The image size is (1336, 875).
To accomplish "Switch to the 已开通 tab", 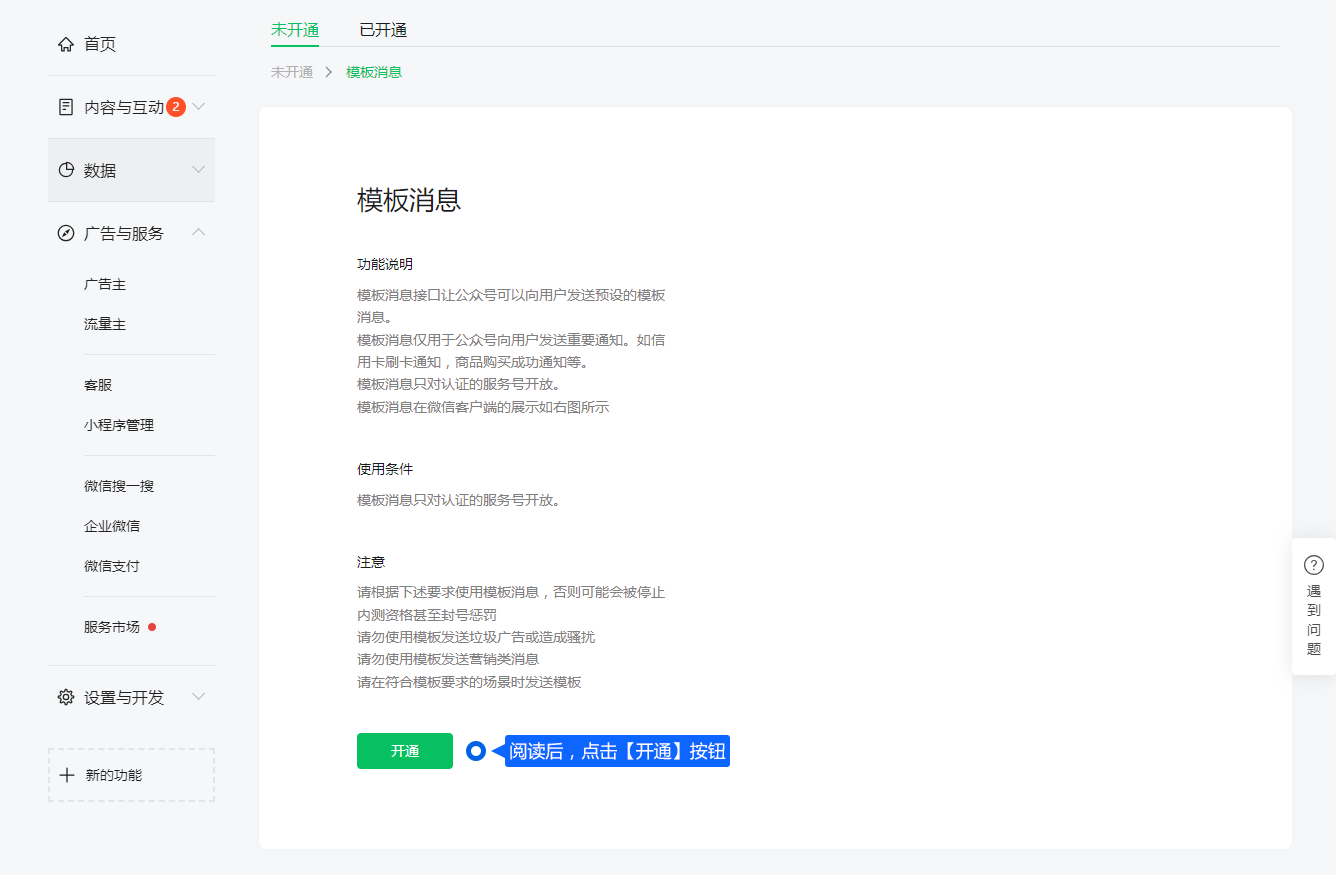I will coord(383,30).
